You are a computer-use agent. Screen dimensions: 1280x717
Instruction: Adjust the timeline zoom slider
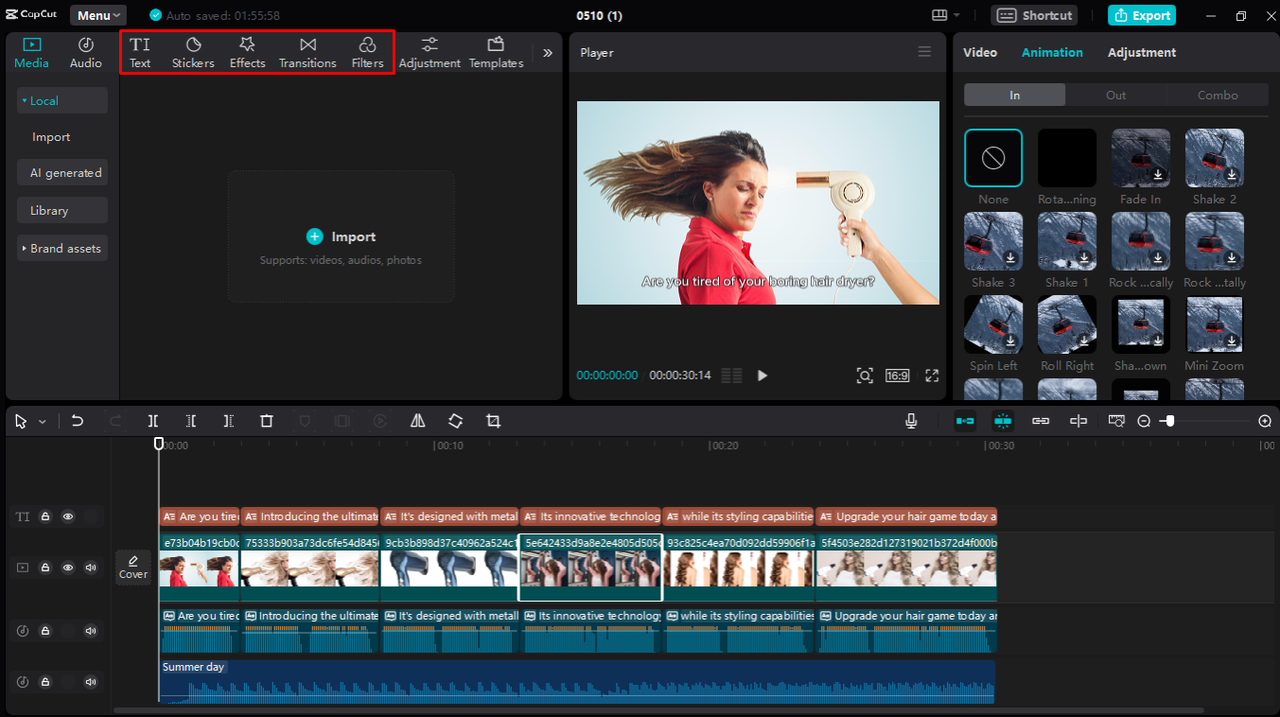pyautogui.click(x=1169, y=421)
